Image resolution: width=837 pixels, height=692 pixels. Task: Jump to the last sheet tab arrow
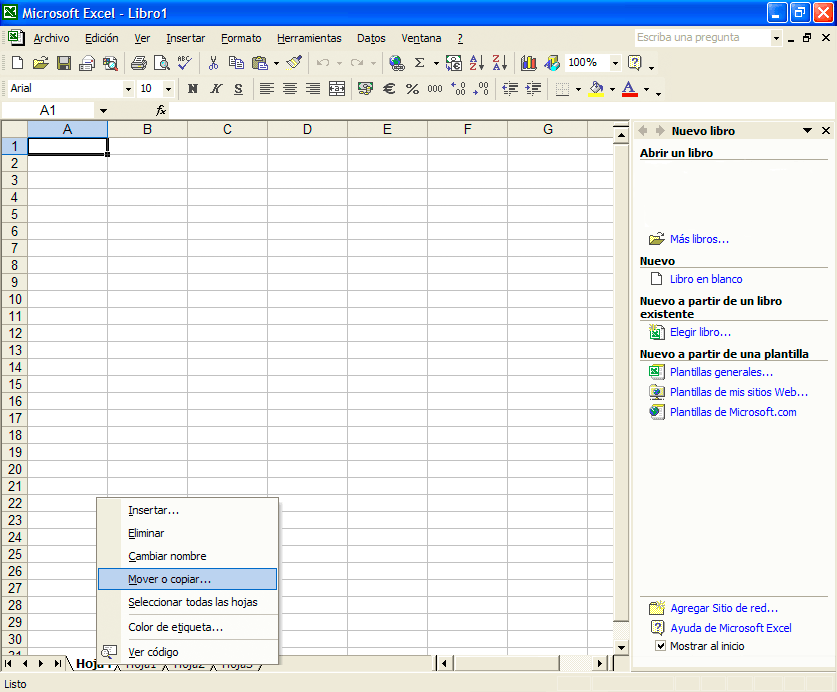(x=58, y=664)
